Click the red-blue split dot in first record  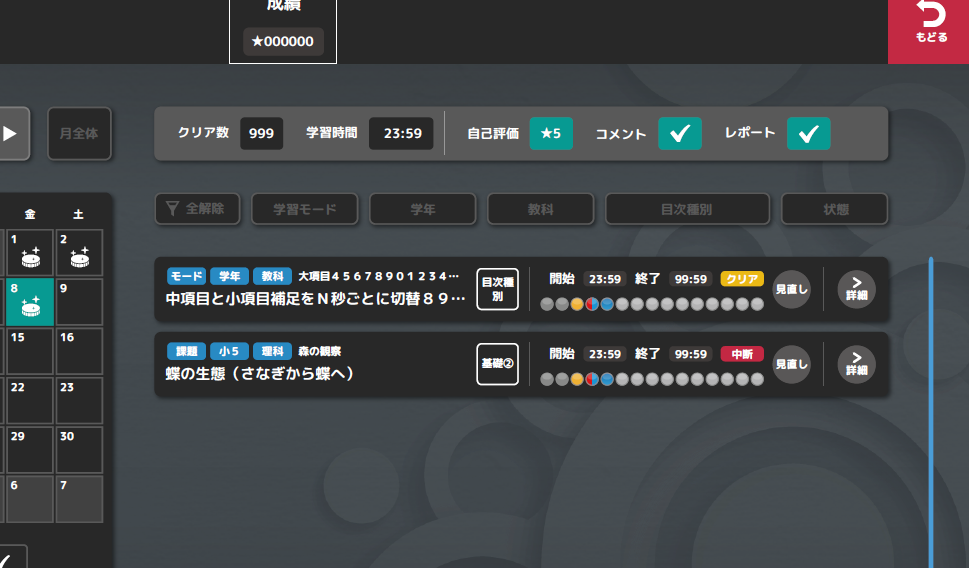click(592, 304)
